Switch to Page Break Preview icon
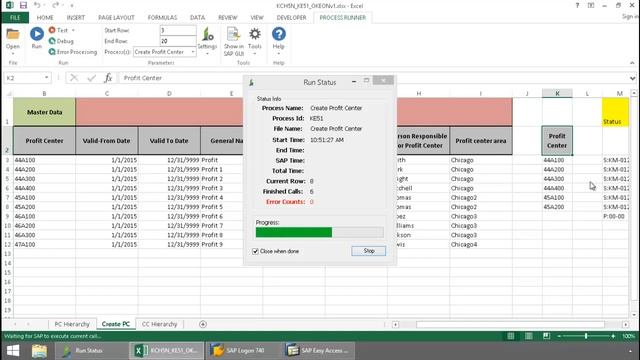The height and width of the screenshot is (360, 640). (547, 336)
